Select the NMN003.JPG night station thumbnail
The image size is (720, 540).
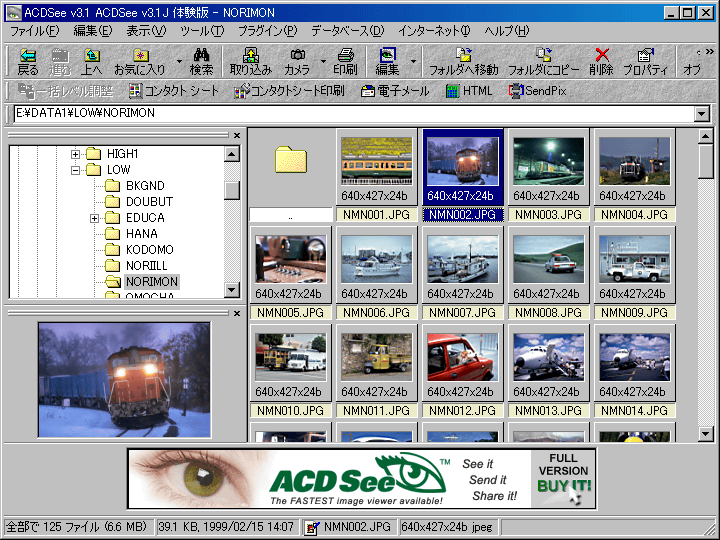click(549, 162)
